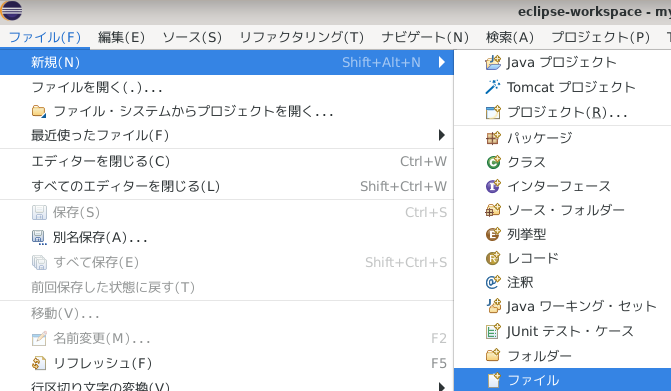
Task: Click the F5 shortcut label
Action: (439, 363)
